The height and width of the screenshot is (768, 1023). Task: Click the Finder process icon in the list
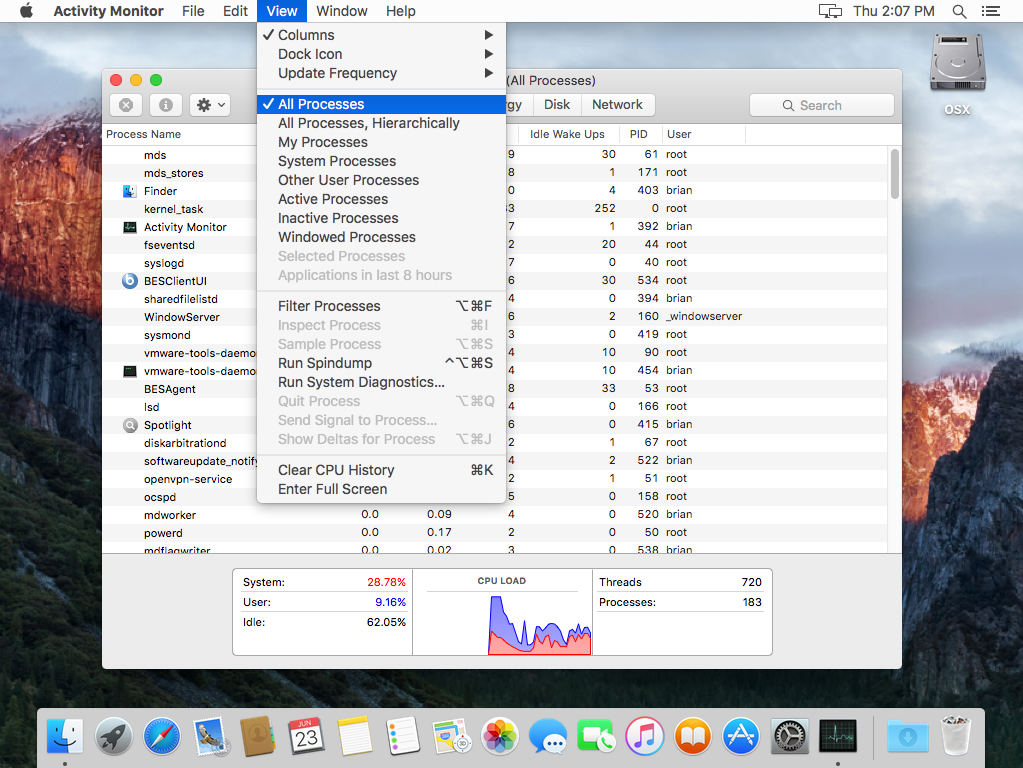[x=130, y=191]
